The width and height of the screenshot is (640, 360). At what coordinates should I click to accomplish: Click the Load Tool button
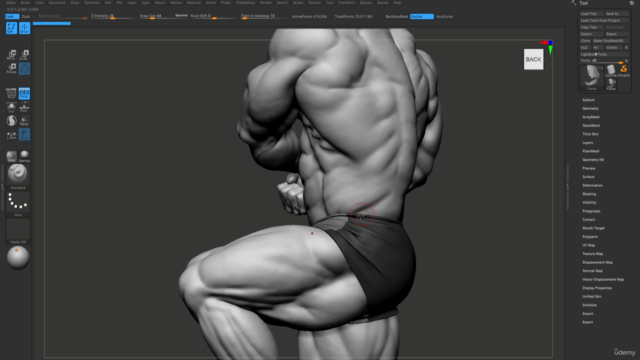591,13
